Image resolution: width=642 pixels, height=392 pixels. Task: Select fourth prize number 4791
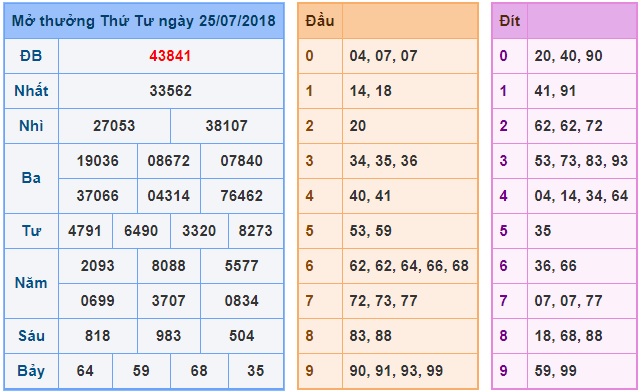tap(84, 231)
